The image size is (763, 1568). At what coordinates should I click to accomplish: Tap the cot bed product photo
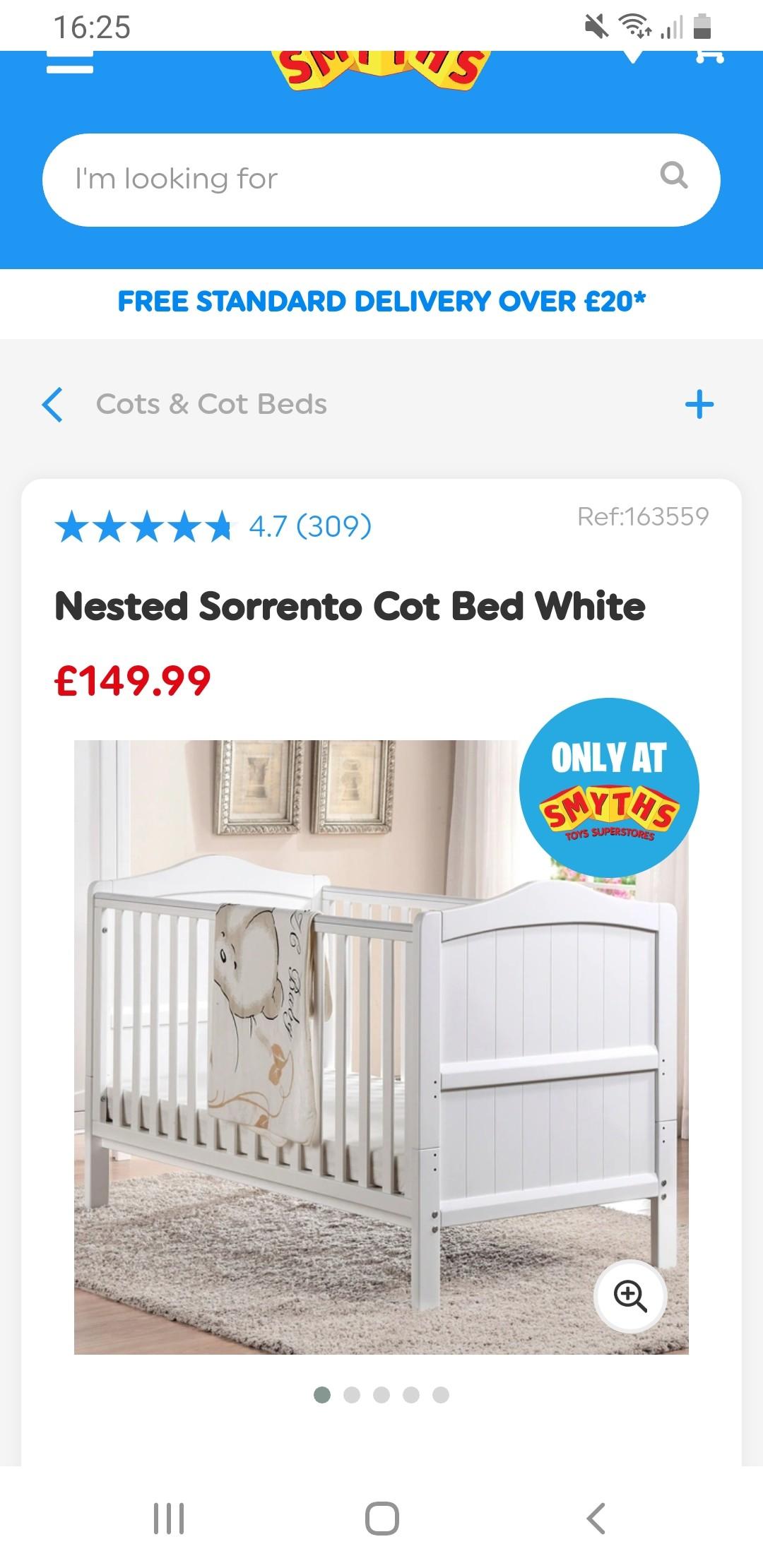click(381, 1047)
